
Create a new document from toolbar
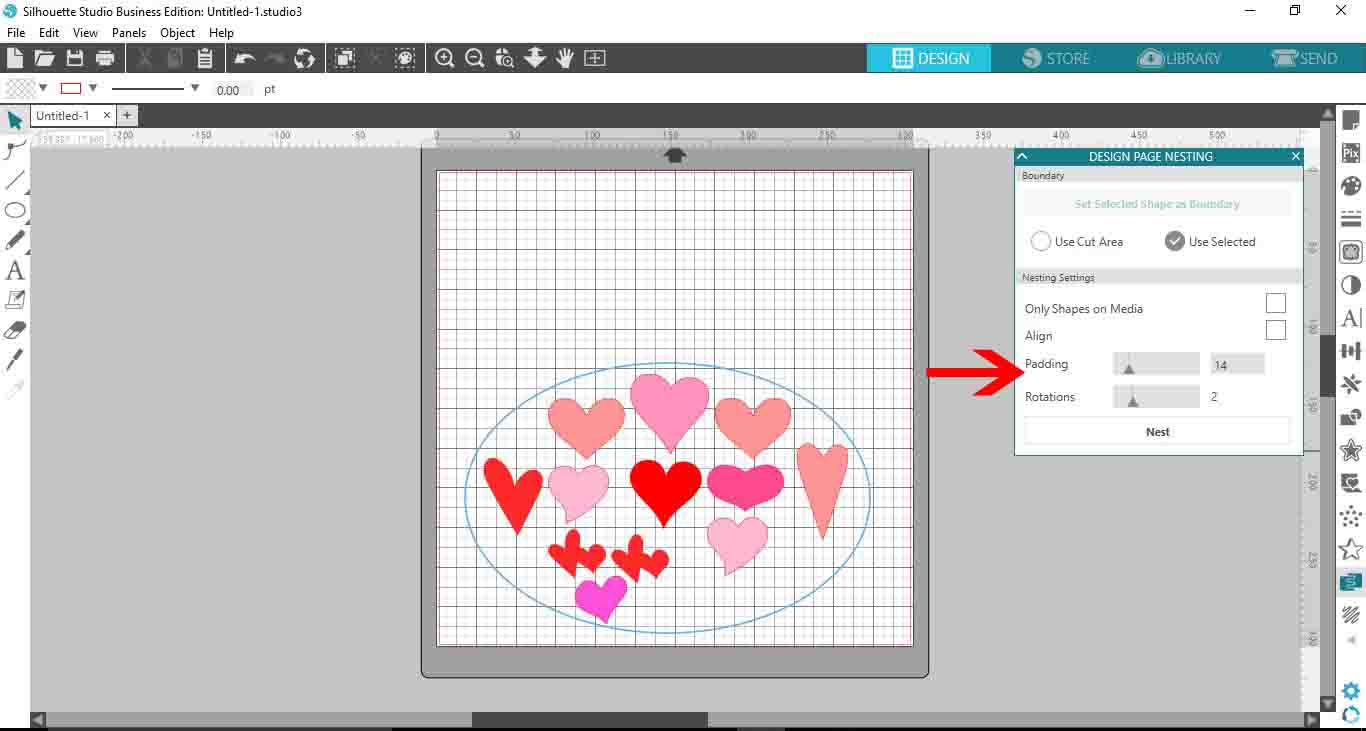point(15,58)
